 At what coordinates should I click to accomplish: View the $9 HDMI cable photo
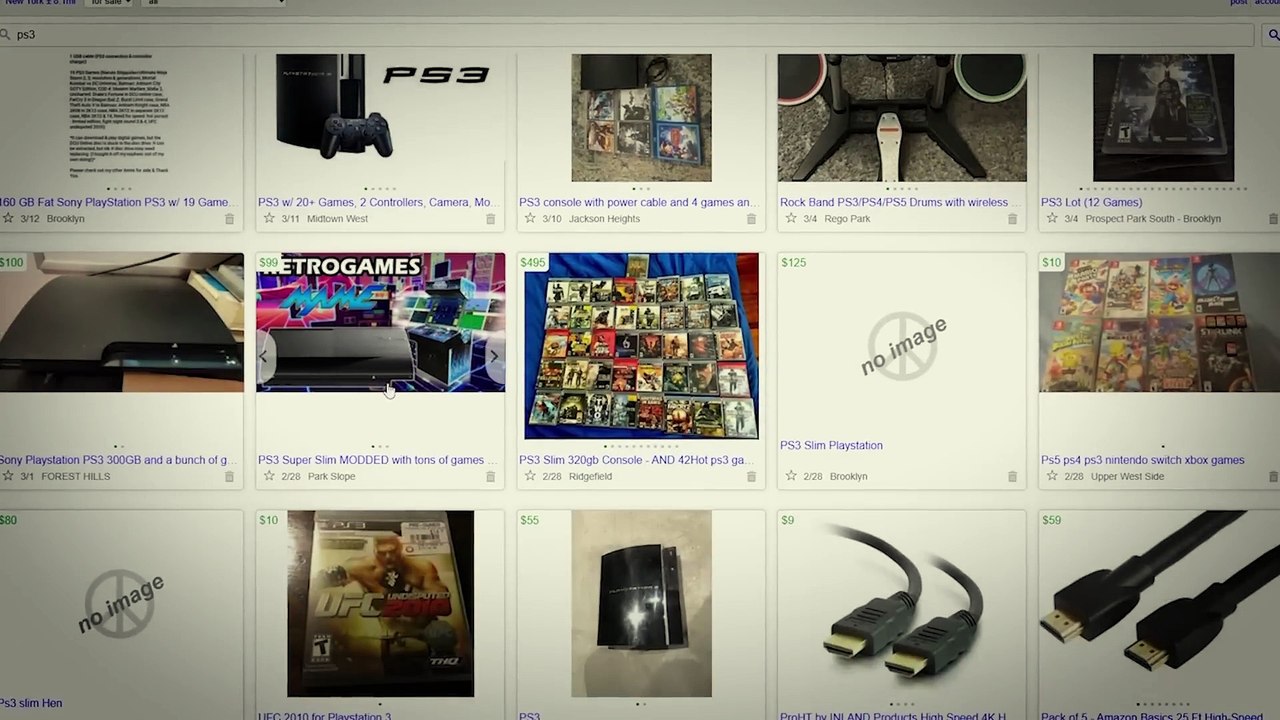click(x=902, y=604)
